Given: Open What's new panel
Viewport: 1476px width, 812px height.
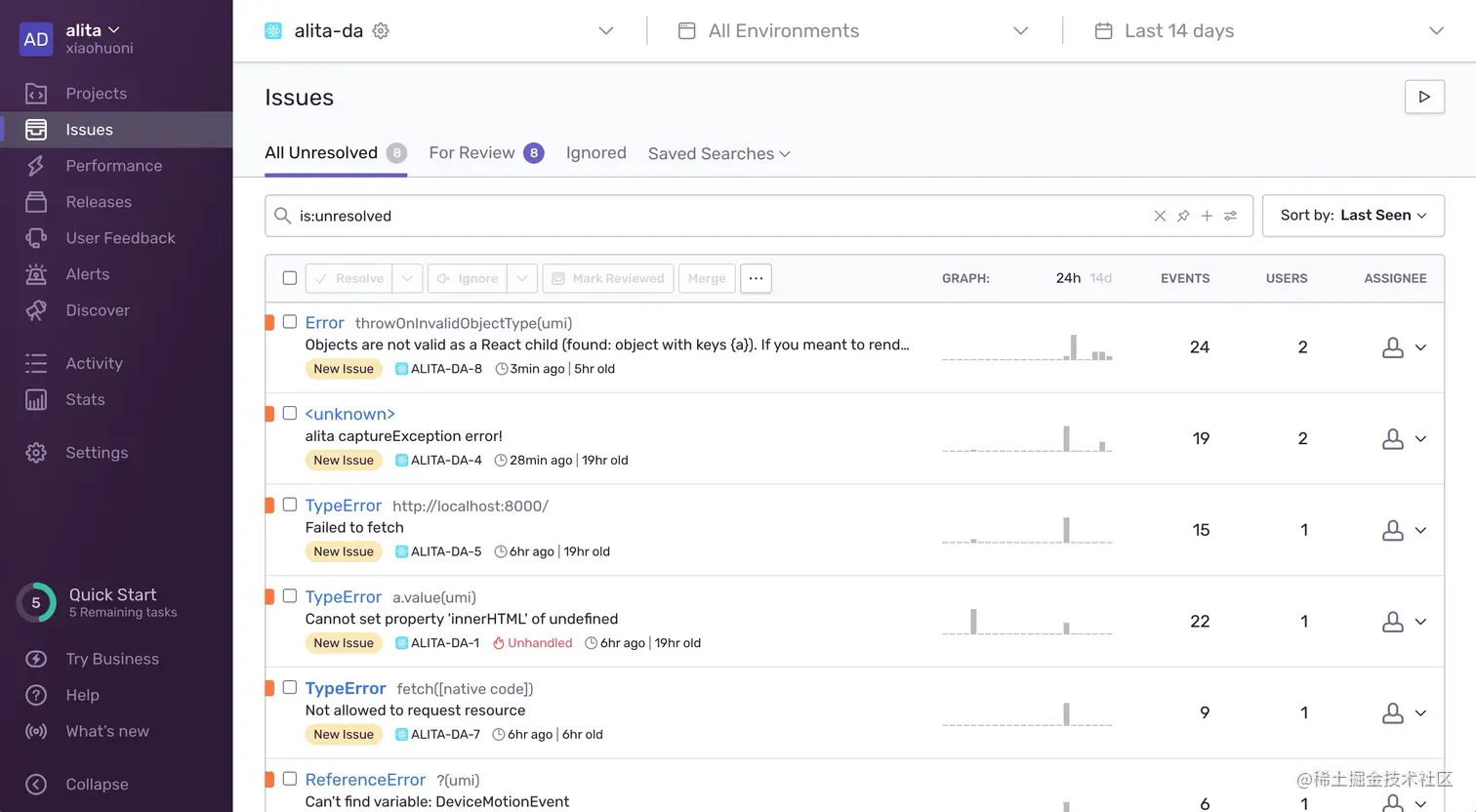Looking at the screenshot, I should (106, 731).
